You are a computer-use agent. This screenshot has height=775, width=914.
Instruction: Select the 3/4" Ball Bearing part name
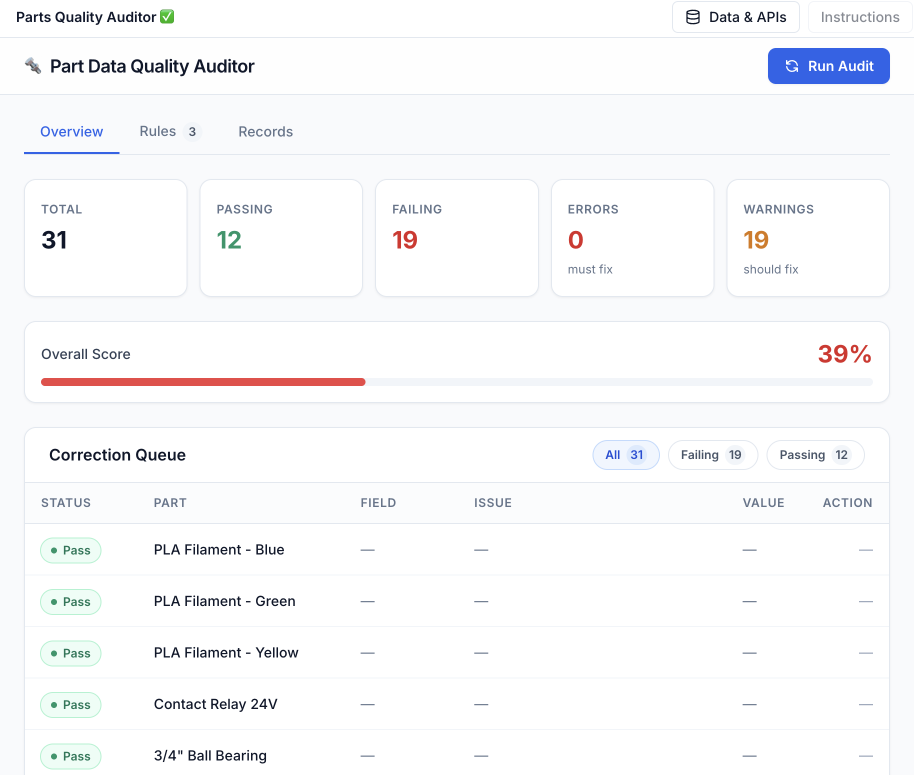pos(210,756)
